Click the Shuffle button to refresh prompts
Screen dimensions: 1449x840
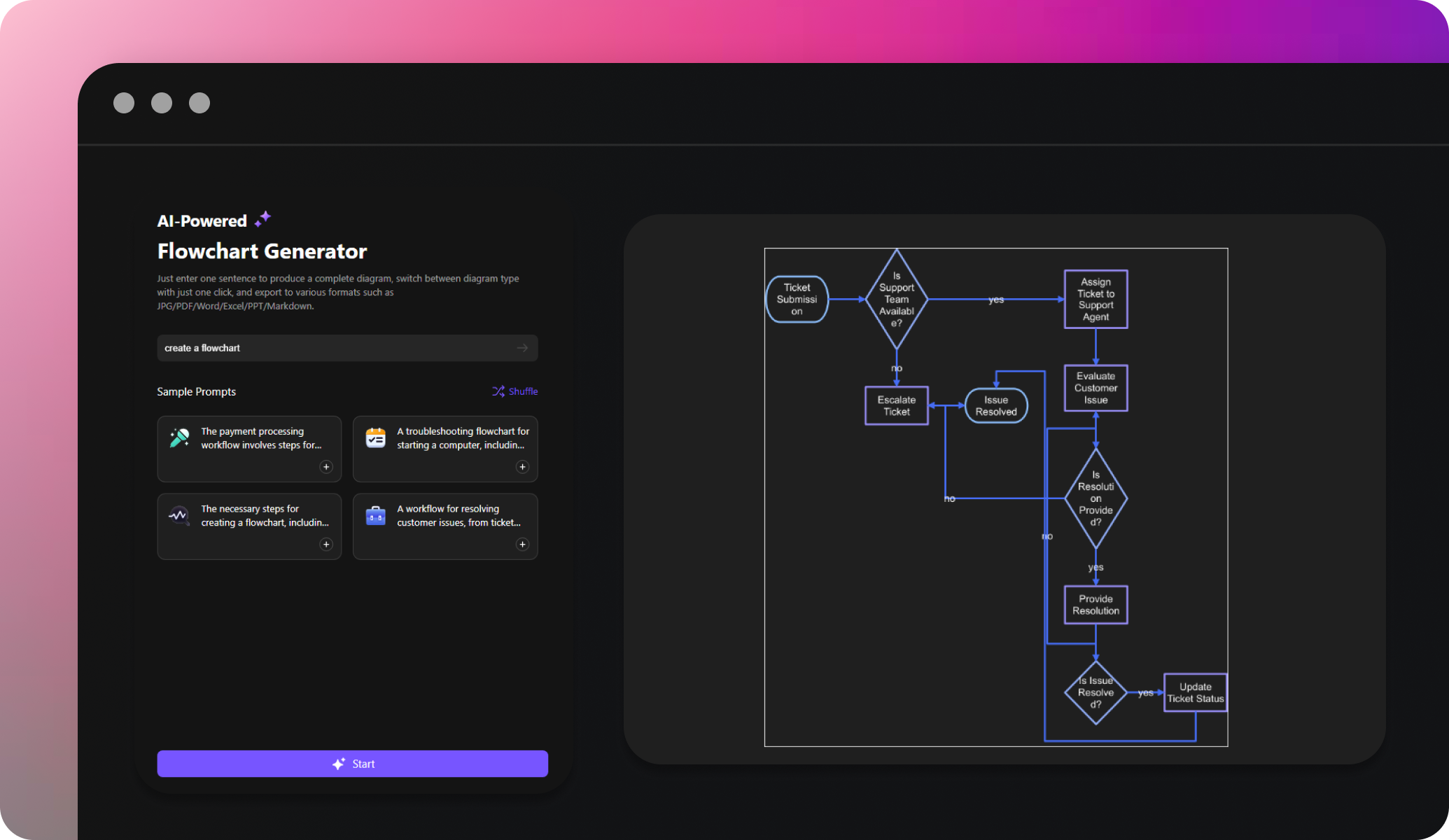(515, 390)
